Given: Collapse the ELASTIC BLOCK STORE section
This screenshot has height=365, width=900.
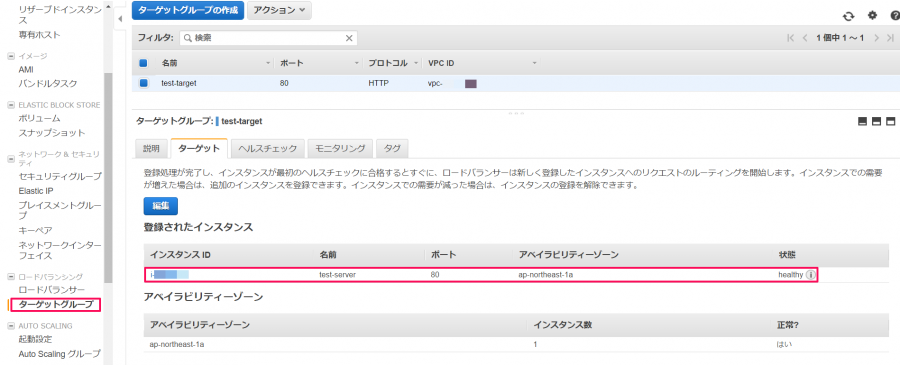Looking at the screenshot, I should (10, 105).
